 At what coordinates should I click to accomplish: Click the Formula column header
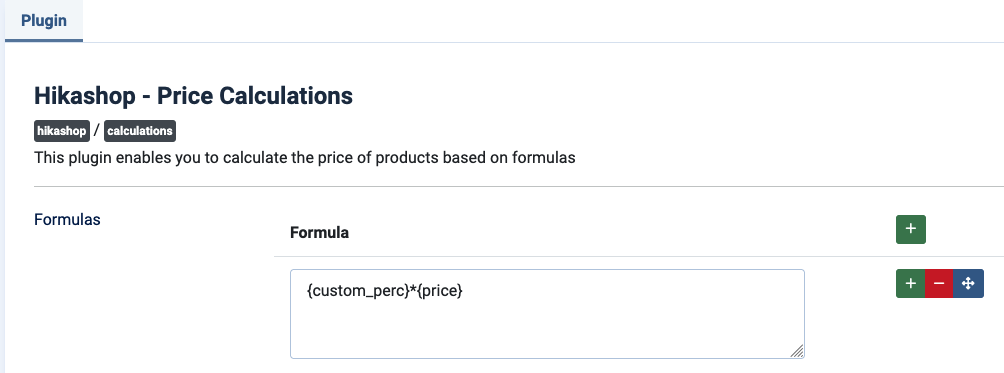pos(320,232)
